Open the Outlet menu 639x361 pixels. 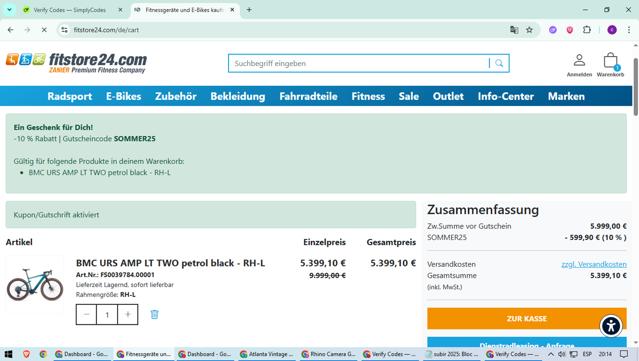coord(448,96)
